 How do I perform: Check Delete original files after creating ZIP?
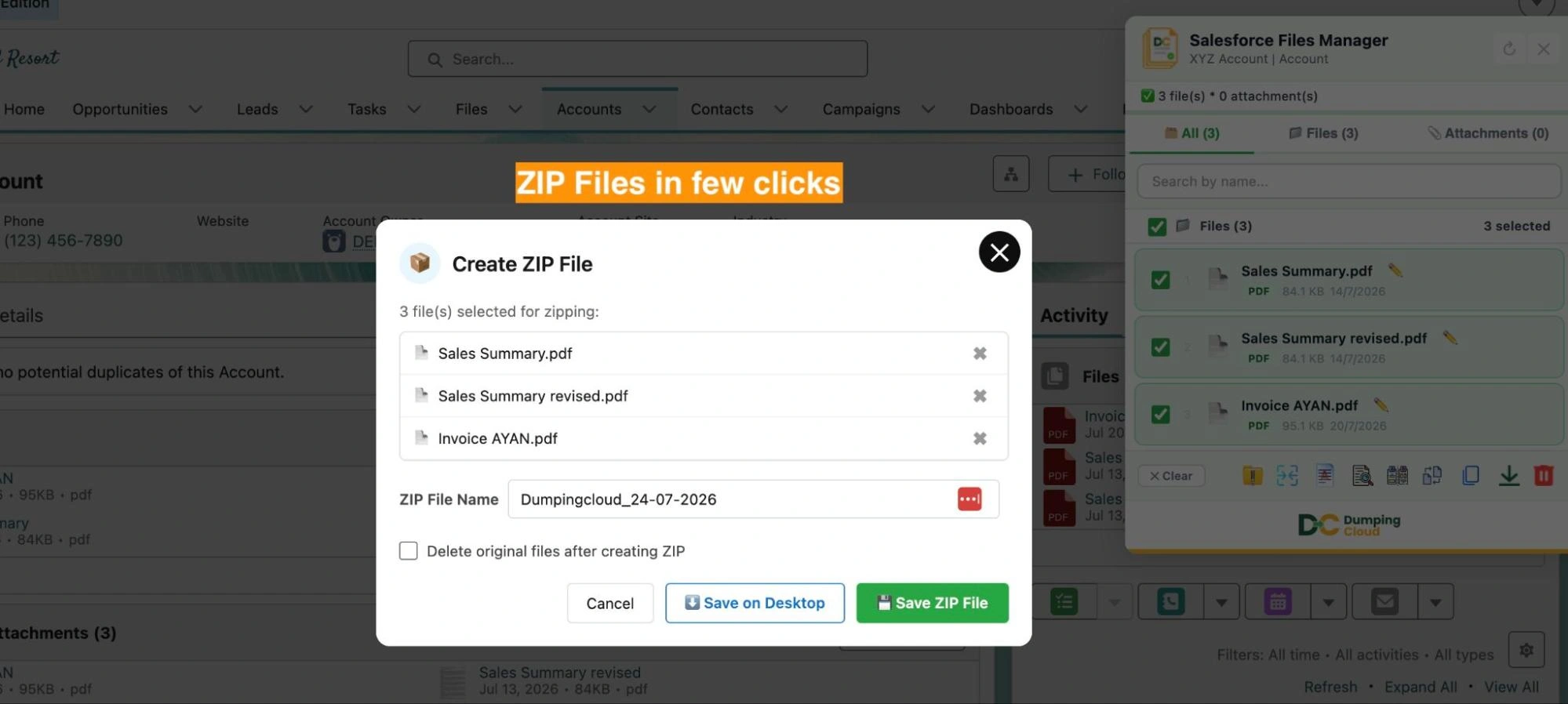click(408, 551)
